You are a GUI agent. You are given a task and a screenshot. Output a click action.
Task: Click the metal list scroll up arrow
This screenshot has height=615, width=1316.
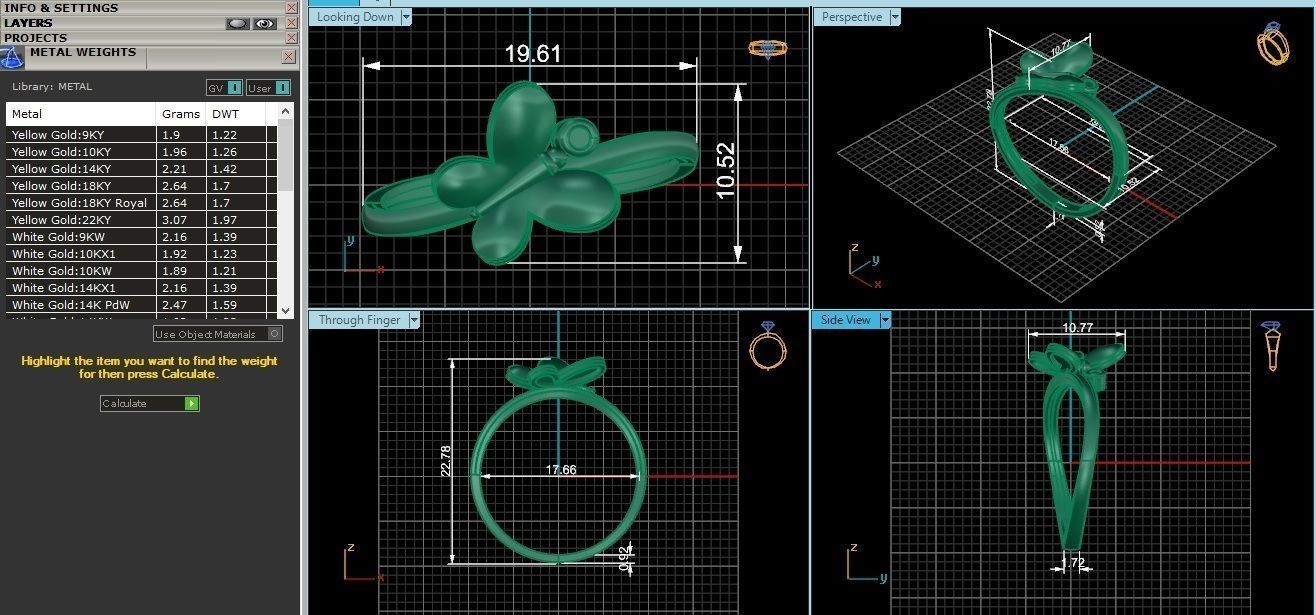pyautogui.click(x=285, y=111)
